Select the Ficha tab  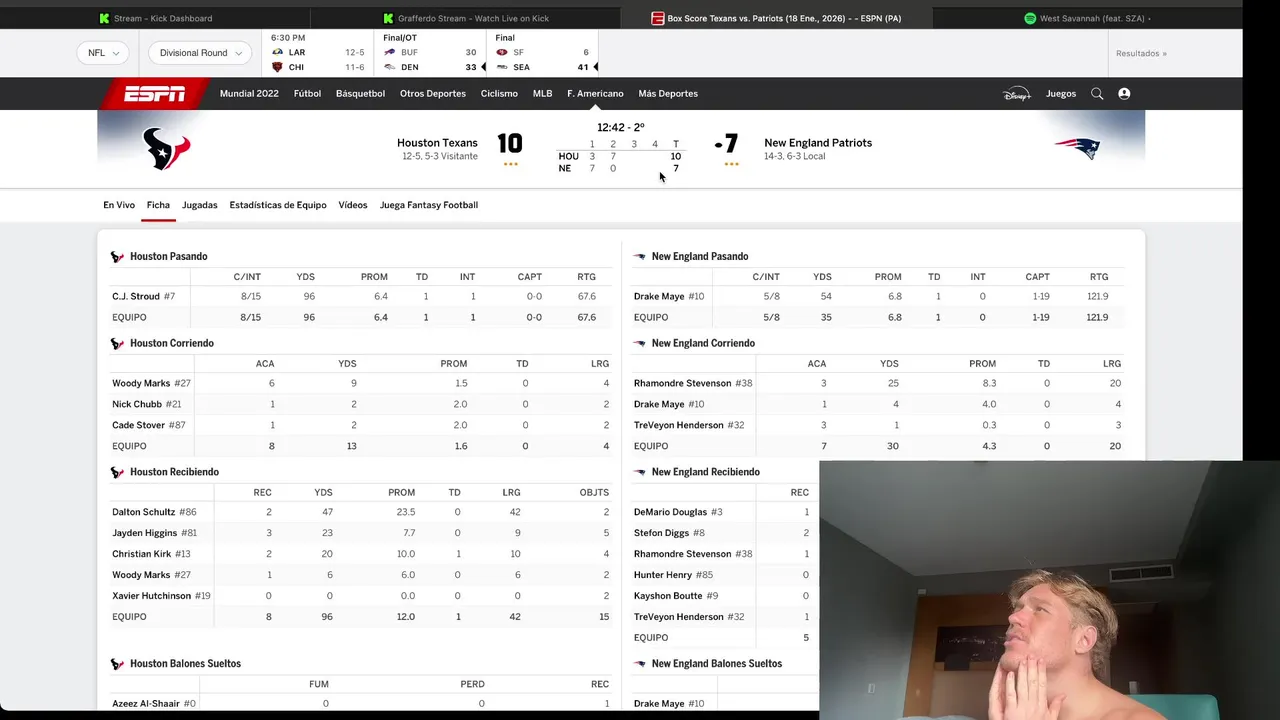click(158, 205)
